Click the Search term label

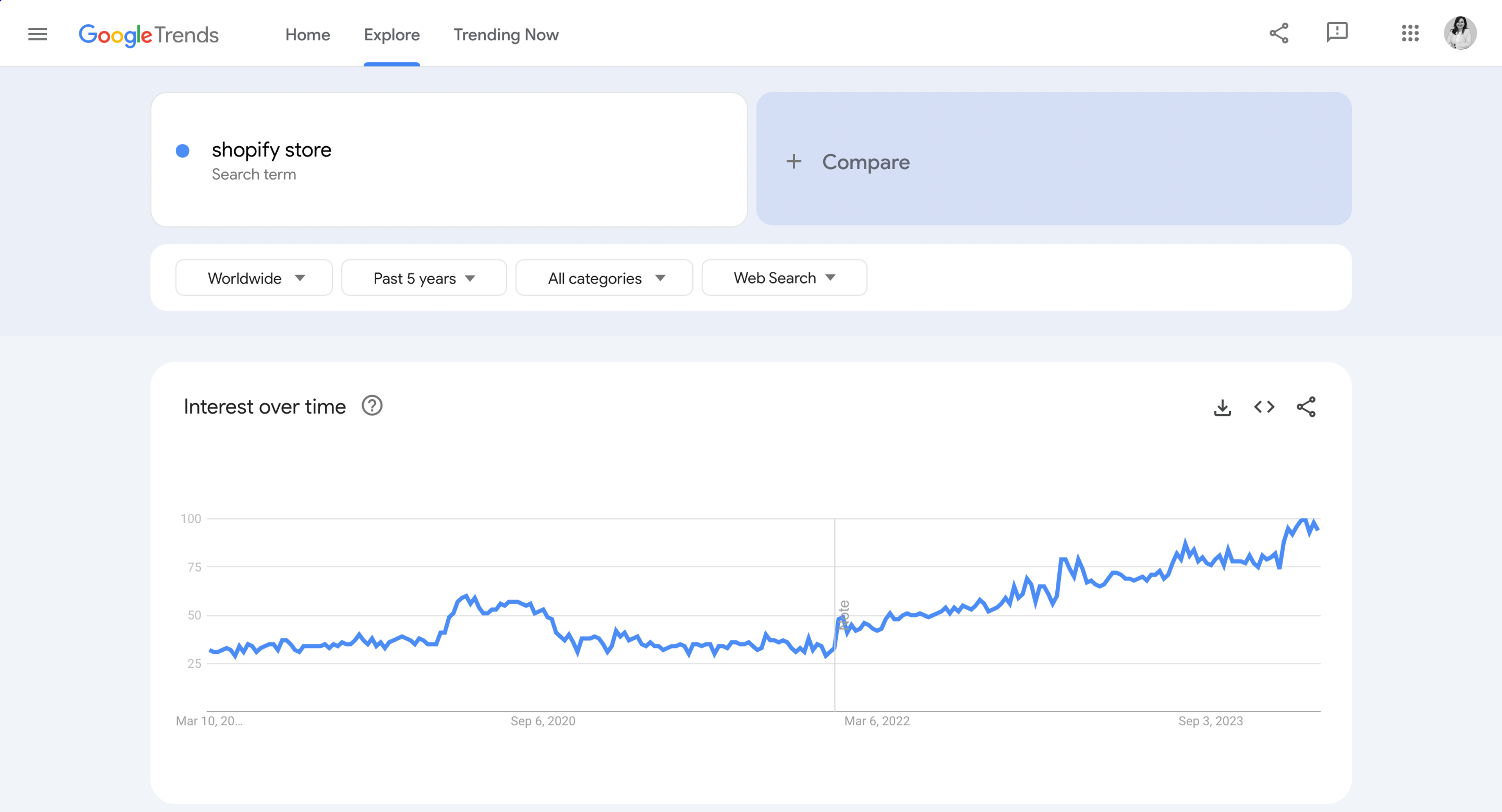pos(253,174)
